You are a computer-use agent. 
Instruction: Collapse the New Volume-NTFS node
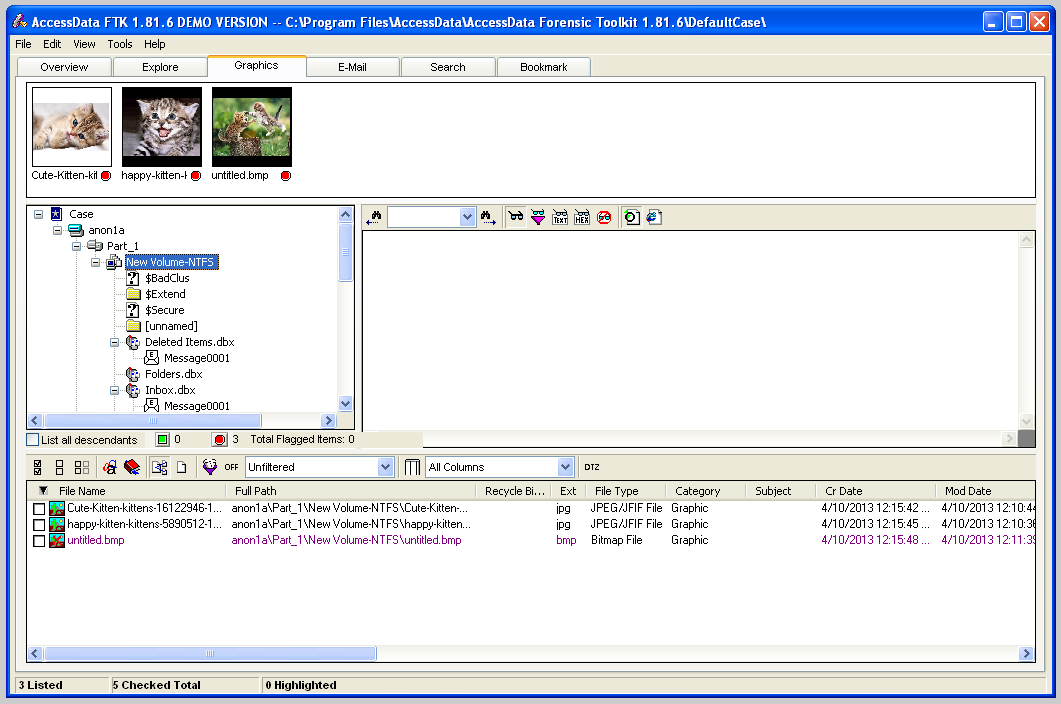click(x=95, y=262)
